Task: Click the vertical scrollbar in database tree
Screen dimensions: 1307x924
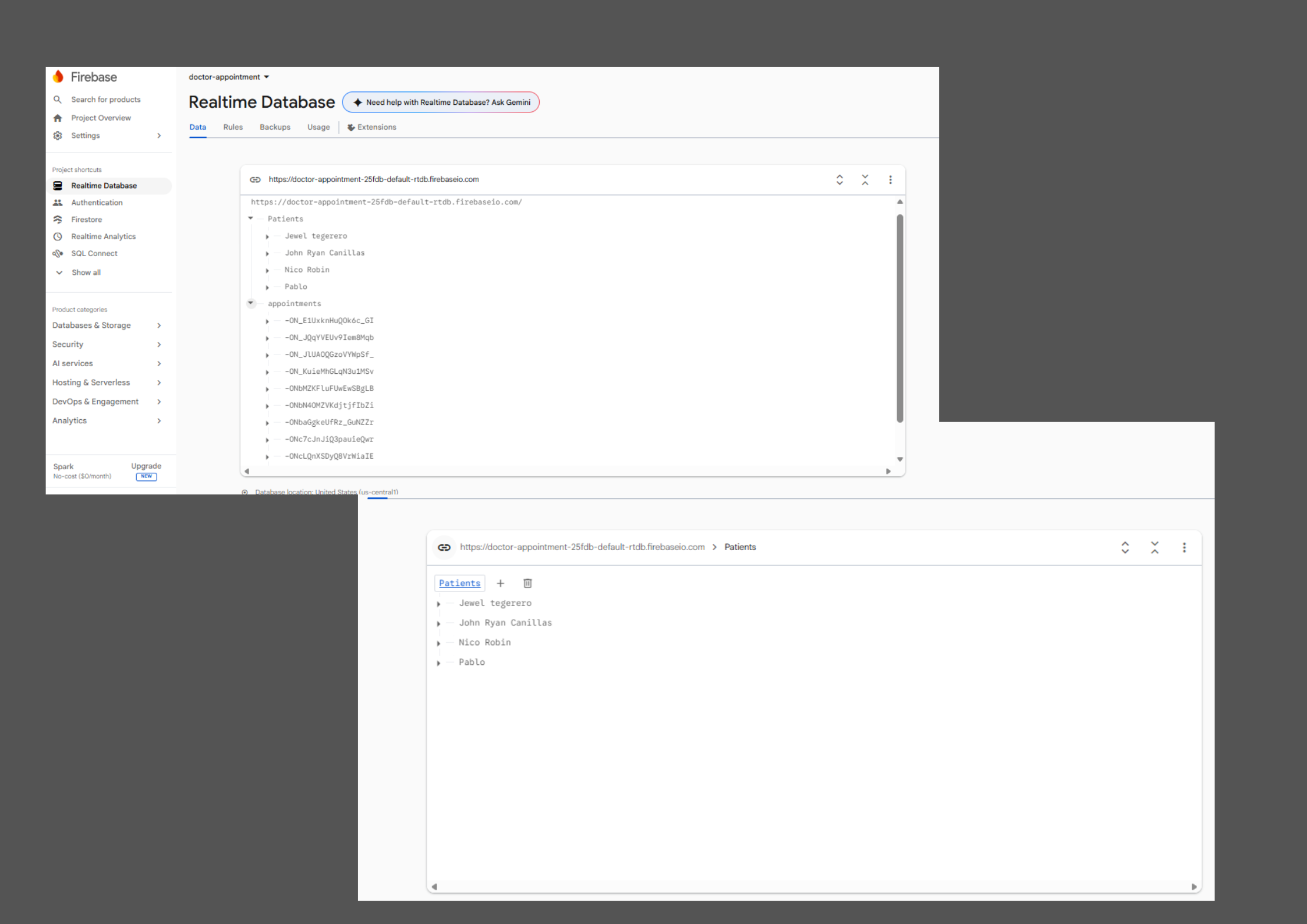Action: coord(900,318)
